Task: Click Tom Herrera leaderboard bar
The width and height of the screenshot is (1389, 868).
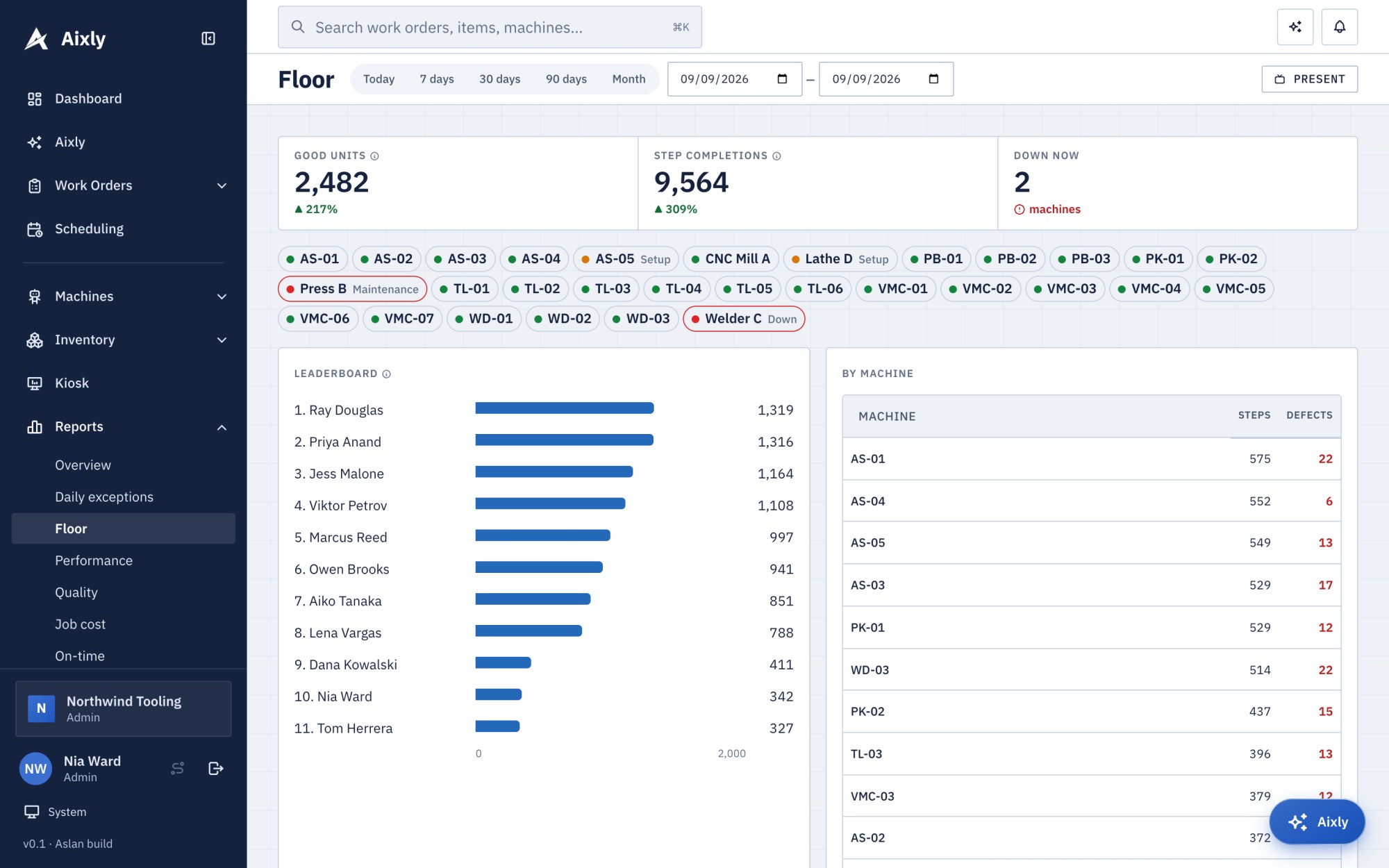Action: coord(498,726)
